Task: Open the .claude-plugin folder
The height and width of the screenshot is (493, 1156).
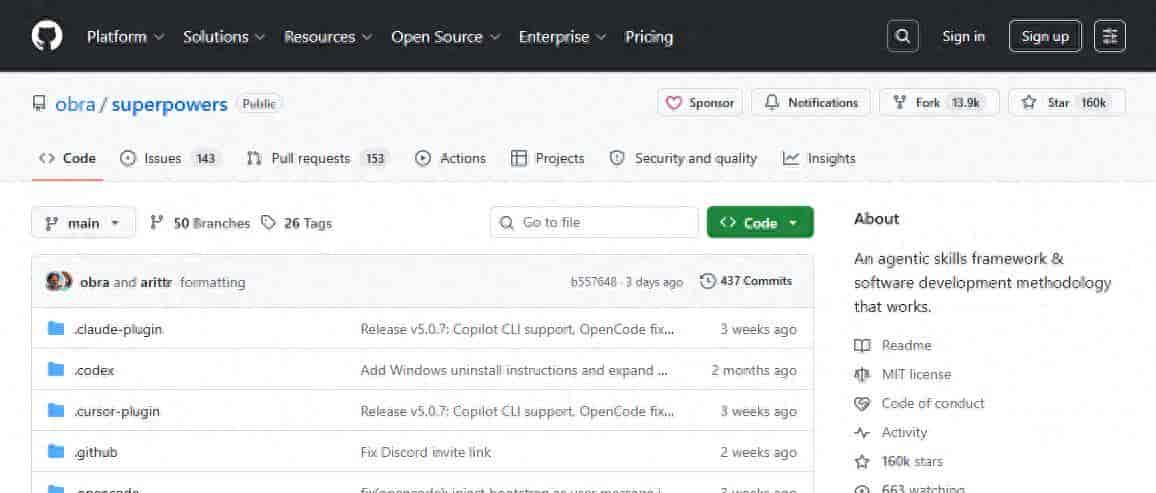Action: tap(118, 329)
